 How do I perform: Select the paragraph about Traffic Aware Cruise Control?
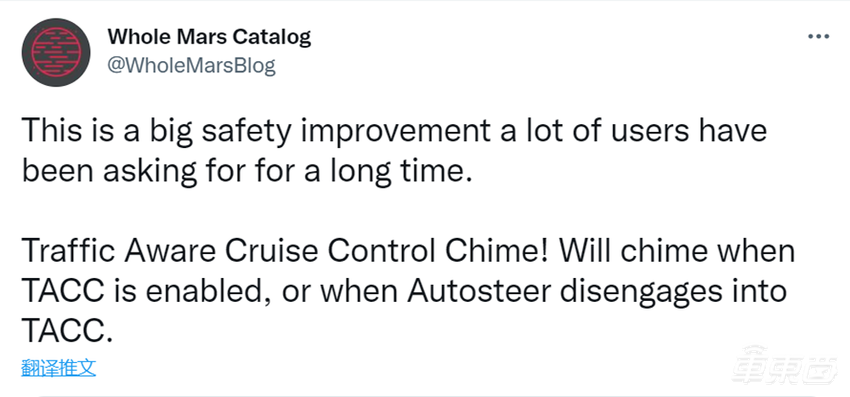tap(408, 292)
